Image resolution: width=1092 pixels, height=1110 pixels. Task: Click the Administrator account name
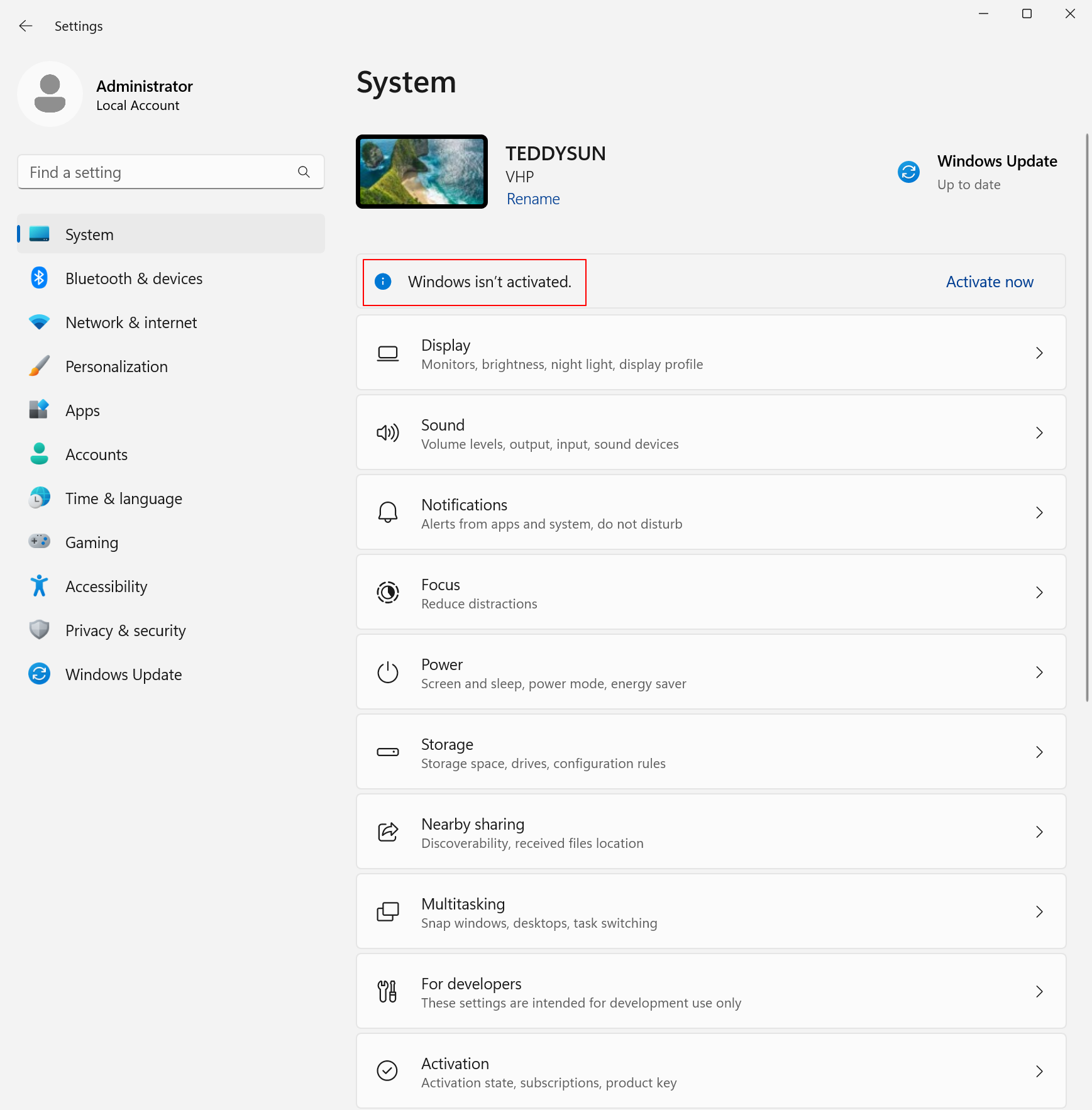[145, 86]
